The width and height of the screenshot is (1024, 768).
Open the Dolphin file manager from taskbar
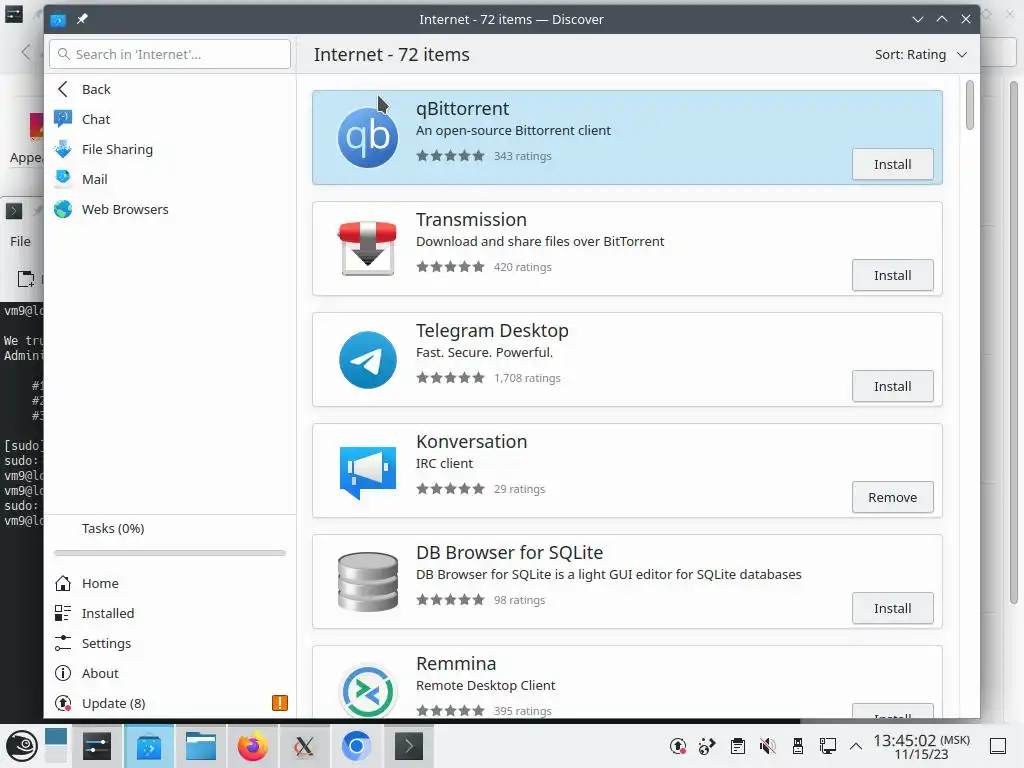pos(200,746)
